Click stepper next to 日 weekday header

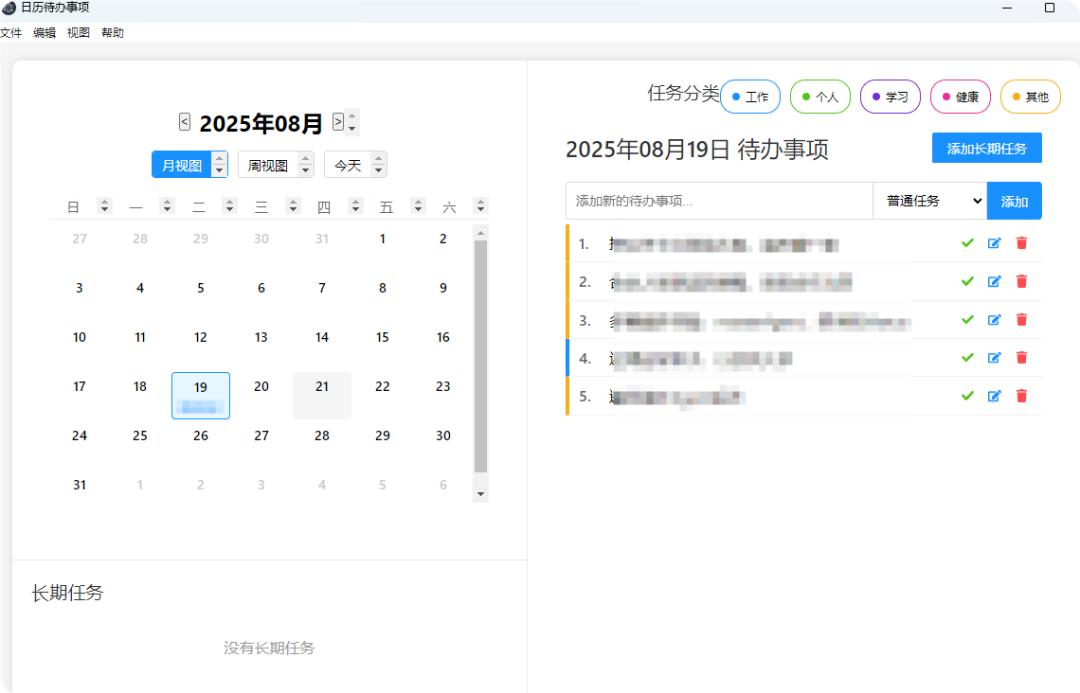(105, 205)
